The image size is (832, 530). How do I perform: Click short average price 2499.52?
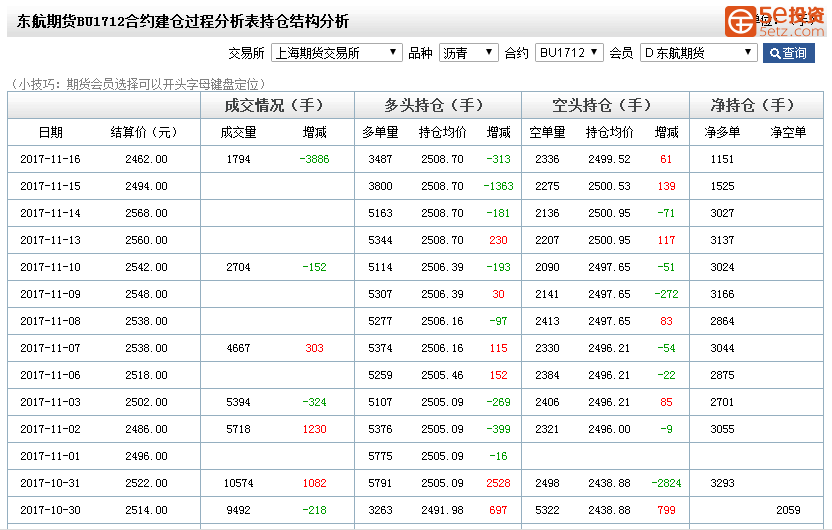point(609,159)
